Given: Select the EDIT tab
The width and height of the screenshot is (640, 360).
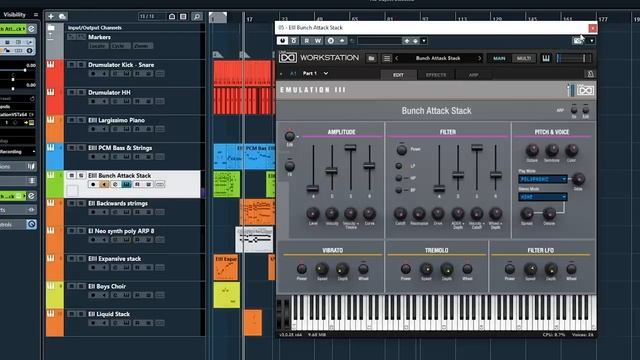Looking at the screenshot, I should [398, 75].
